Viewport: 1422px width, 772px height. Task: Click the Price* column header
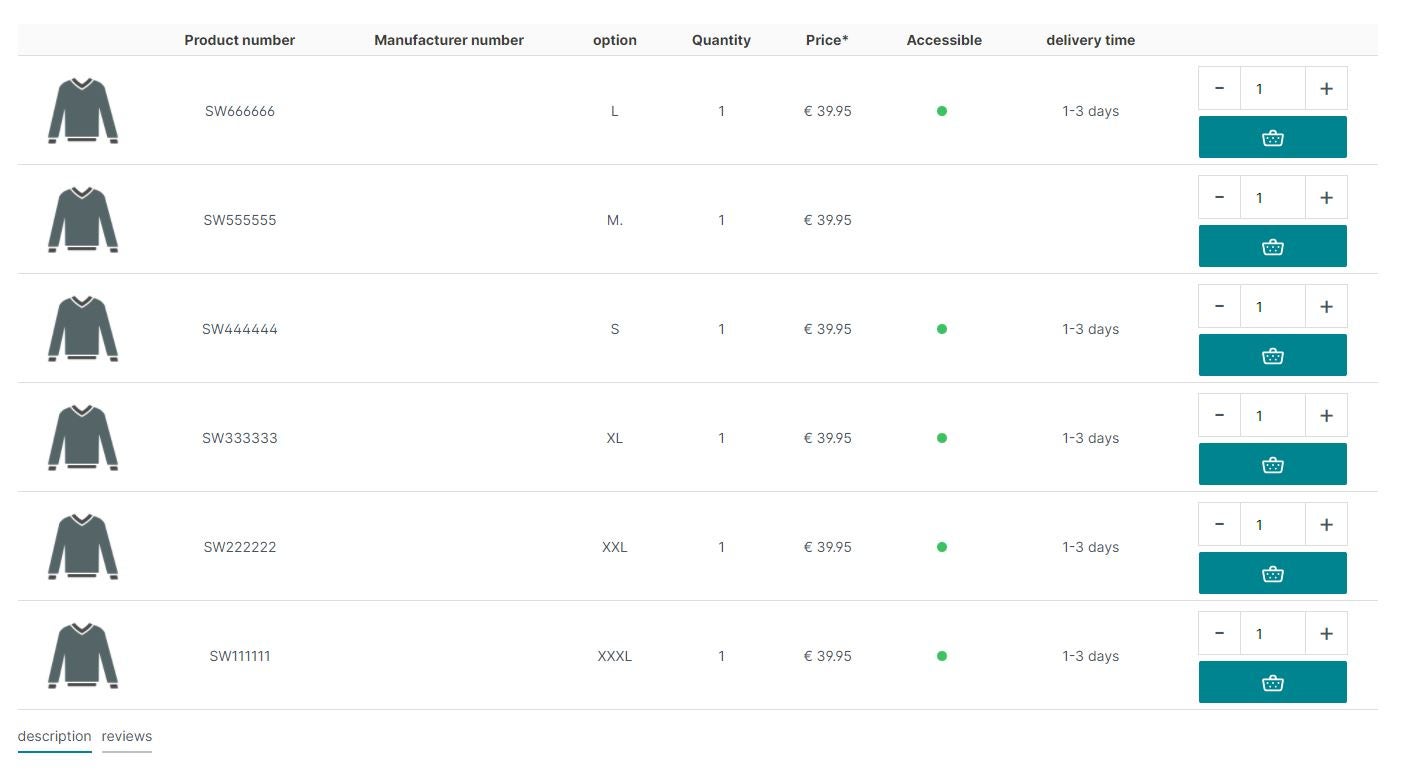pos(827,40)
